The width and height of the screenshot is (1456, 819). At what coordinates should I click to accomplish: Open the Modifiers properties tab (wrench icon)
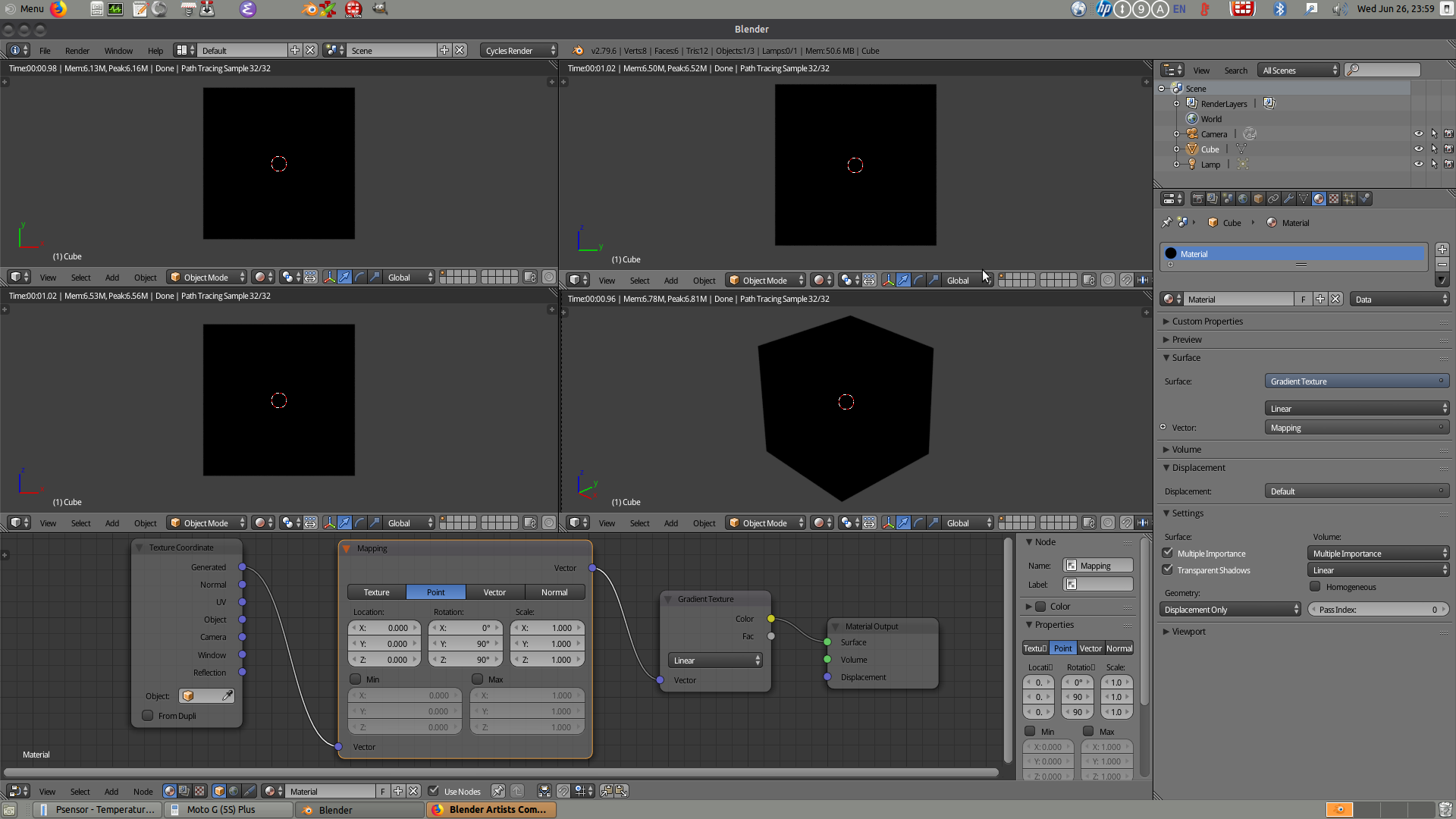tap(1288, 199)
